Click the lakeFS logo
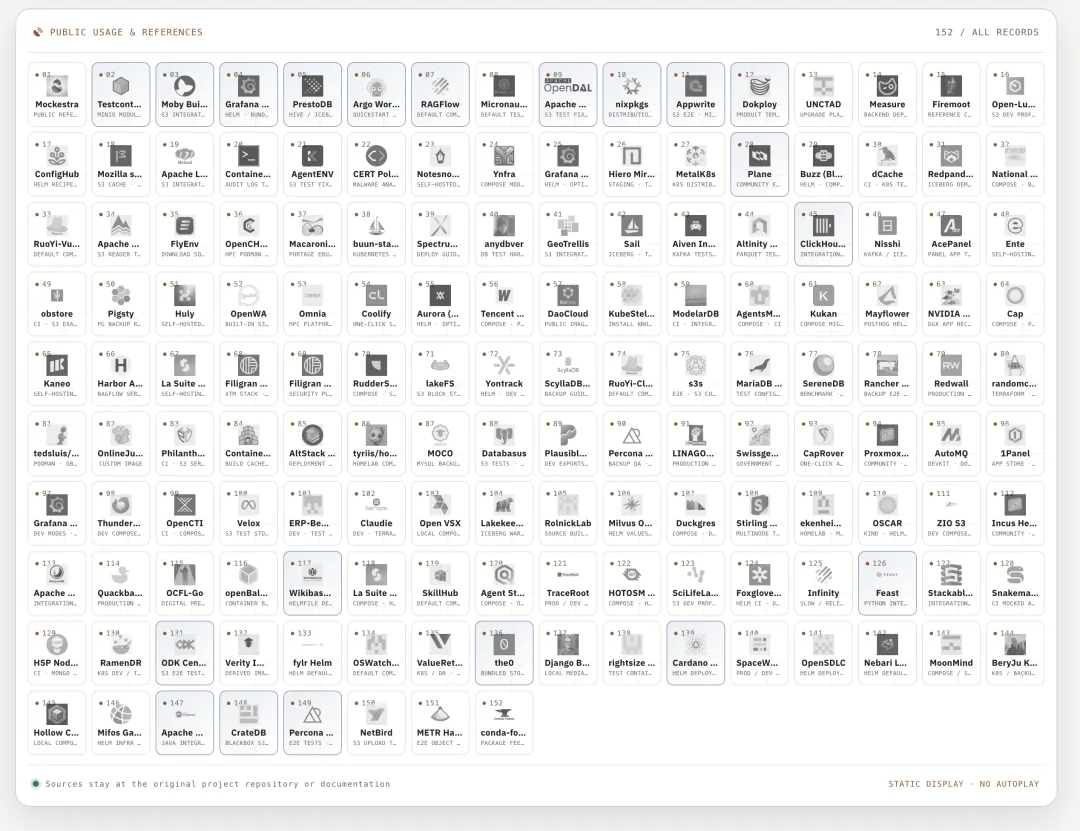1080x831 pixels. tap(440, 365)
